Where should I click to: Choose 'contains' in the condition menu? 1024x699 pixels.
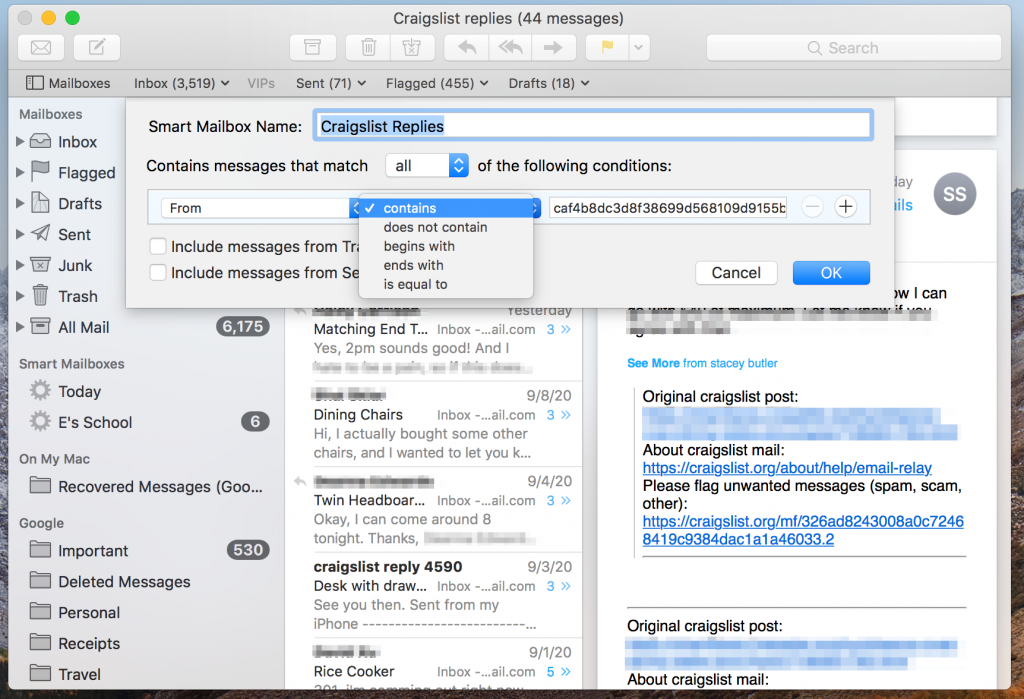point(446,208)
